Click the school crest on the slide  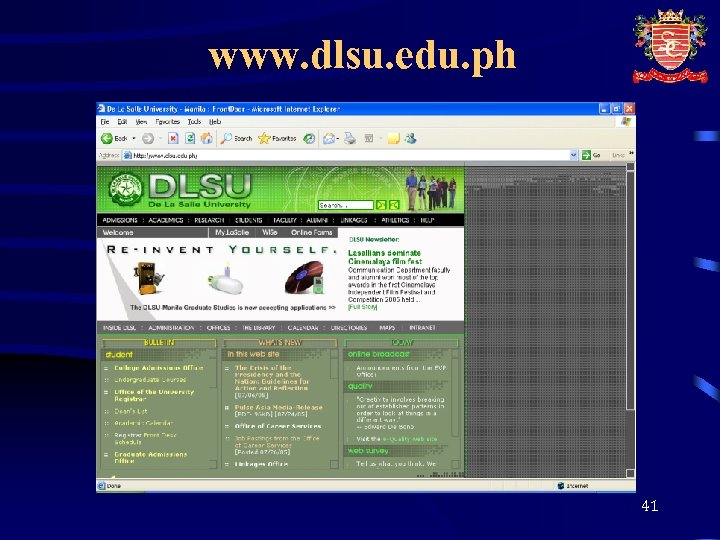click(x=670, y=46)
